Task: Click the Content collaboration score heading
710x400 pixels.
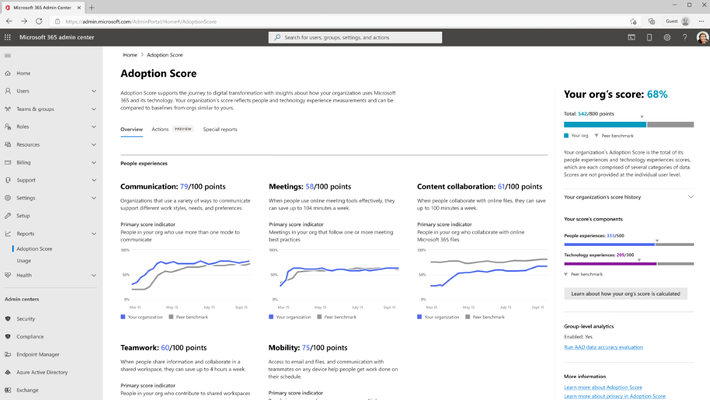Action: (x=480, y=187)
